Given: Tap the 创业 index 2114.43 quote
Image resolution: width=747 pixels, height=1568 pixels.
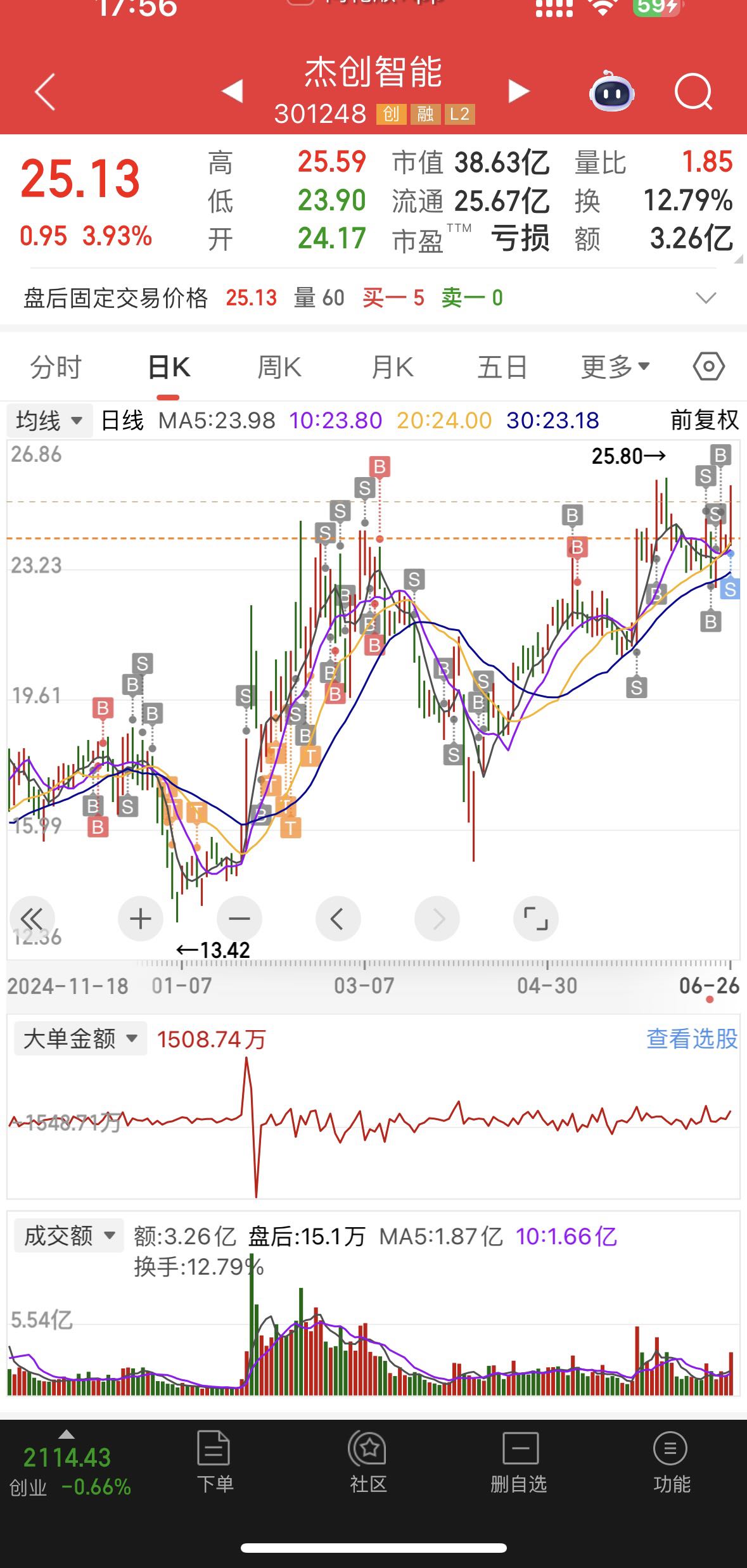Looking at the screenshot, I should [x=67, y=1458].
